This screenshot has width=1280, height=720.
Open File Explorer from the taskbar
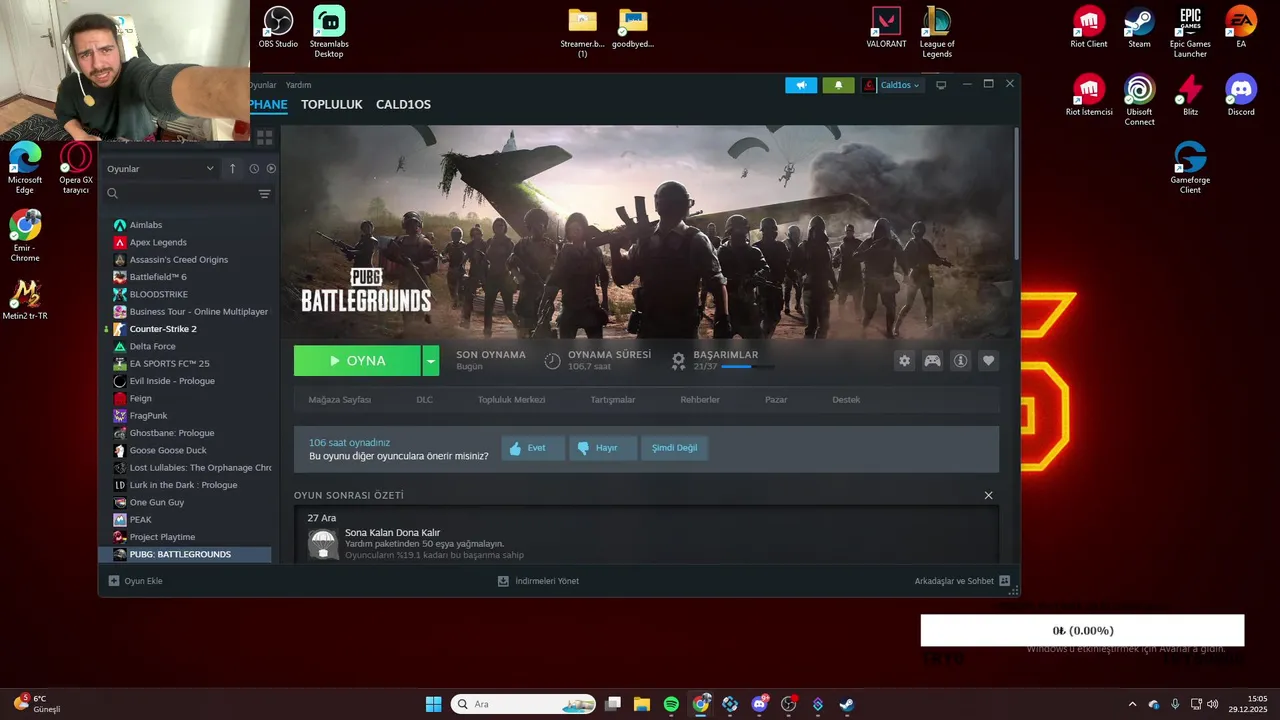pyautogui.click(x=642, y=704)
